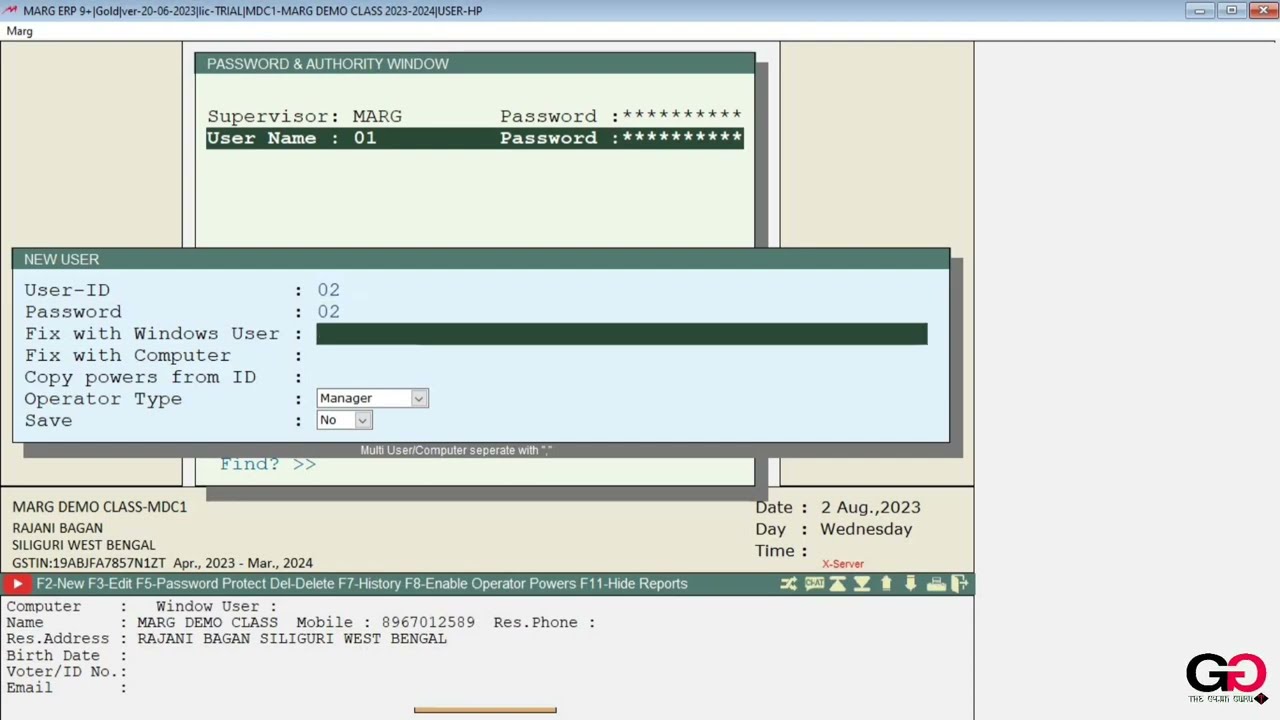Click the jump-to-top triangle icon
1280x720 pixels.
pyautogui.click(x=838, y=584)
